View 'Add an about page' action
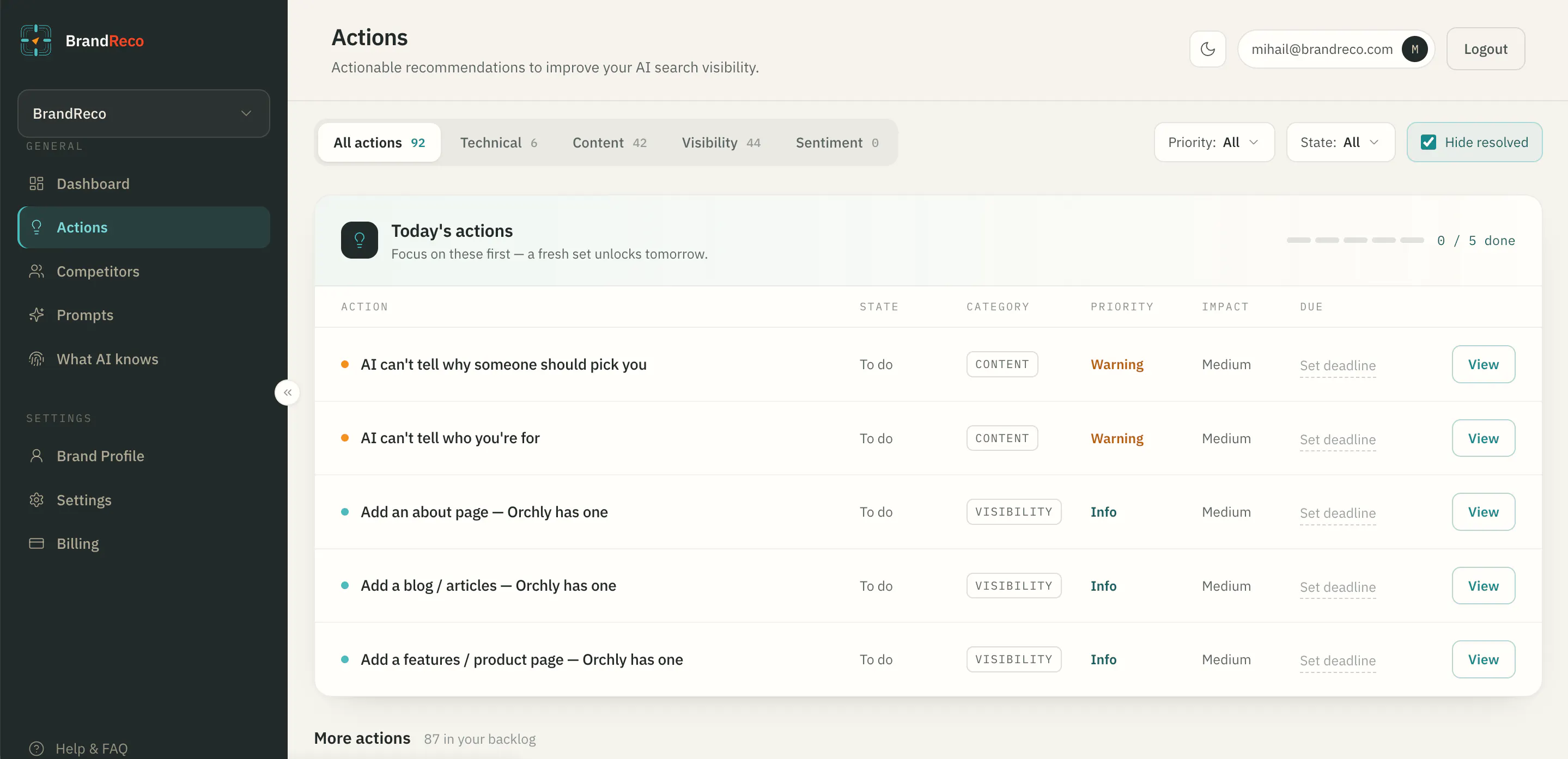The height and width of the screenshot is (759, 1568). tap(1483, 512)
